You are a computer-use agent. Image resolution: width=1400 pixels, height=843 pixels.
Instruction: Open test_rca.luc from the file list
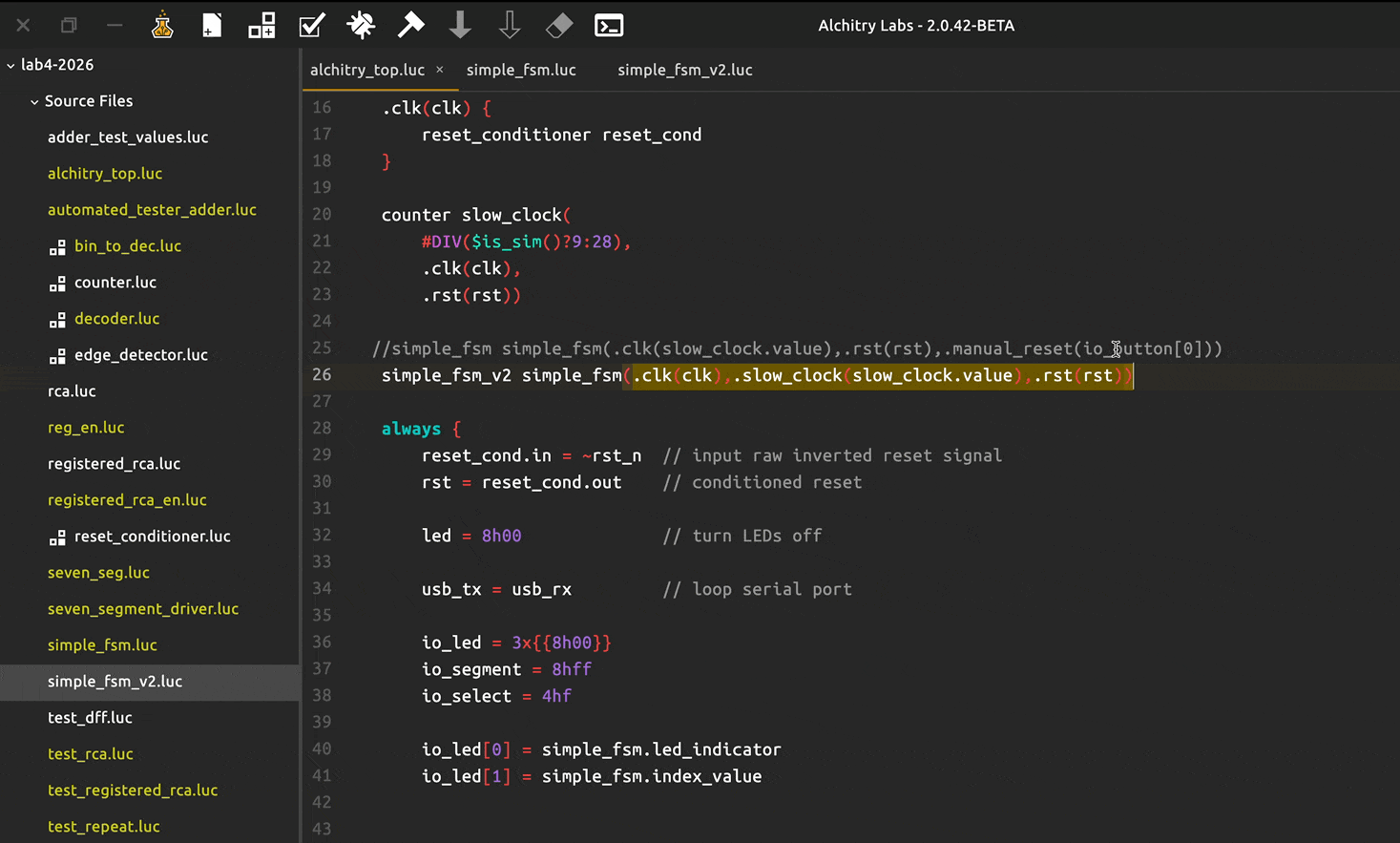(x=90, y=754)
